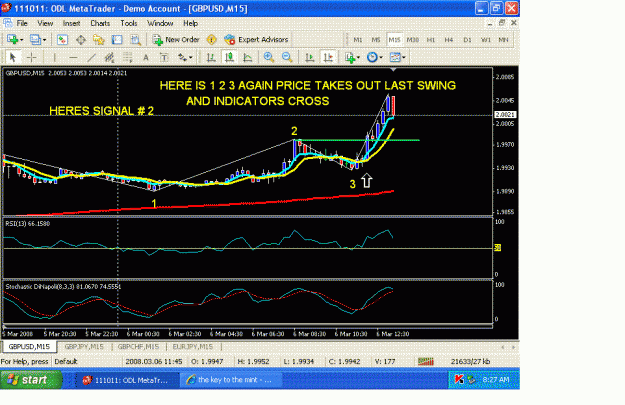Toggle Auto Scroll for the chart
The width and height of the screenshot is (625, 405).
[310, 57]
